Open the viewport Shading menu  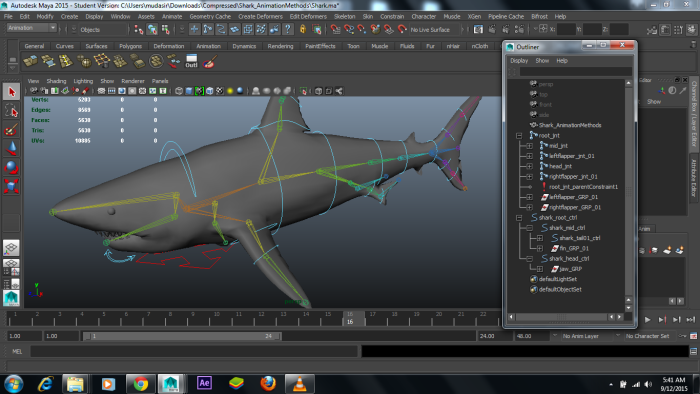pos(56,81)
